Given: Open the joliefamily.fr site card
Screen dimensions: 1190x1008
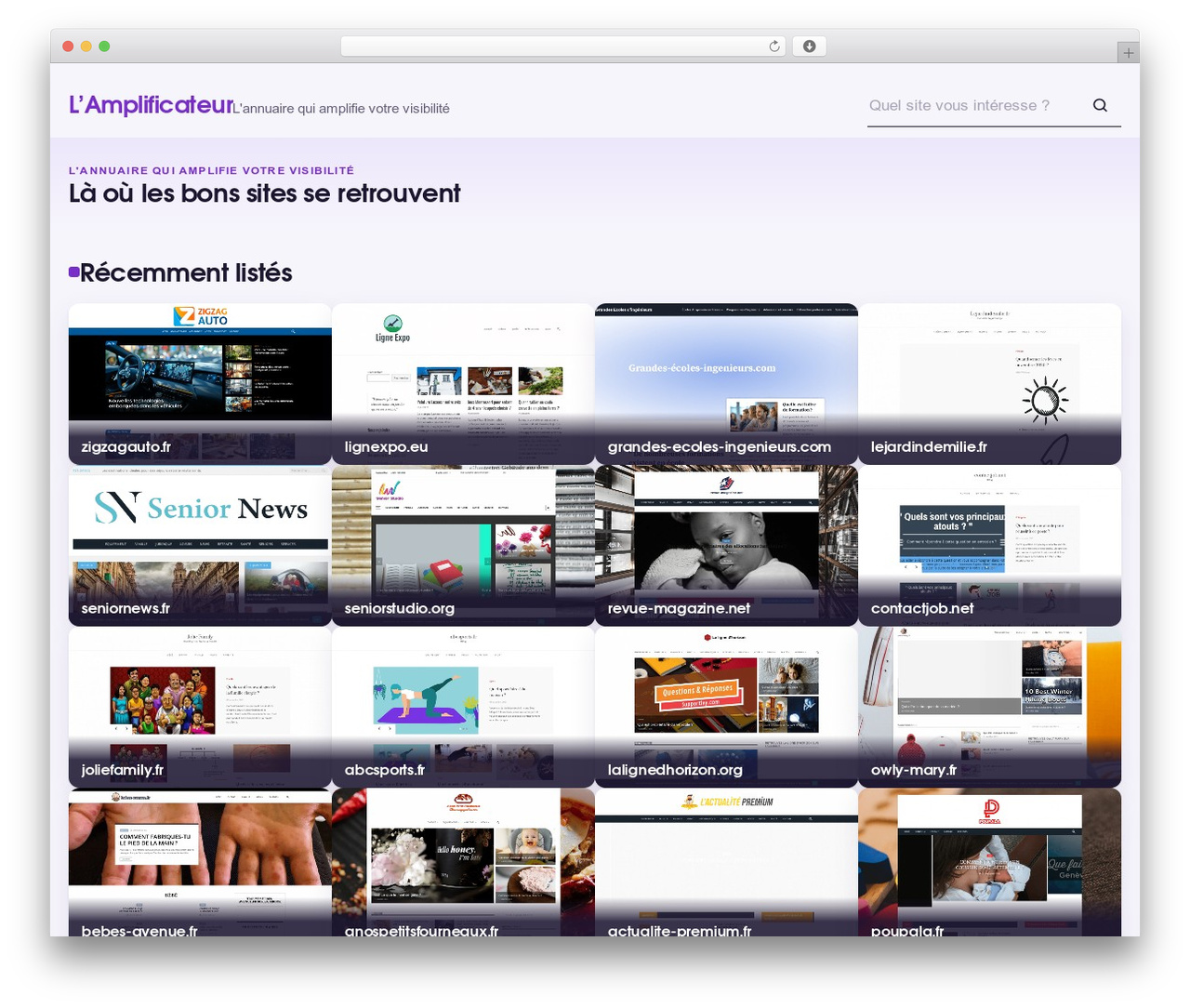Looking at the screenshot, I should point(200,708).
